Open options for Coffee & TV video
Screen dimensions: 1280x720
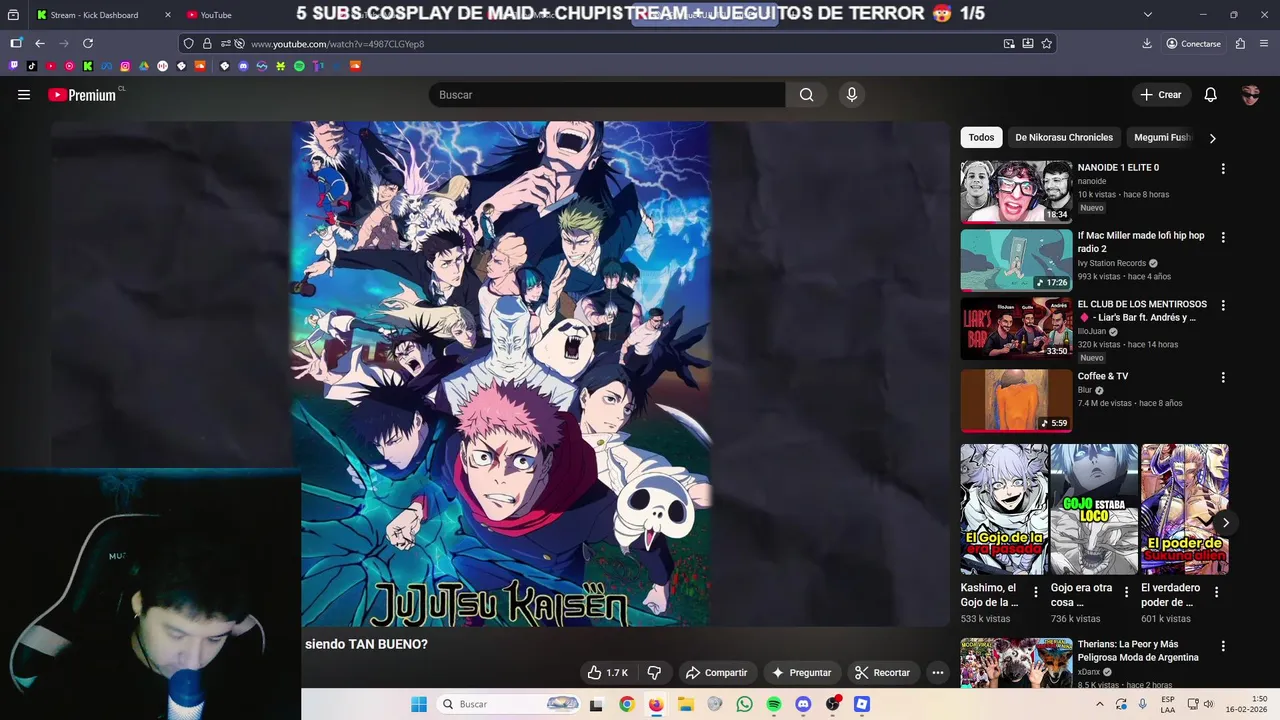pos(1222,378)
